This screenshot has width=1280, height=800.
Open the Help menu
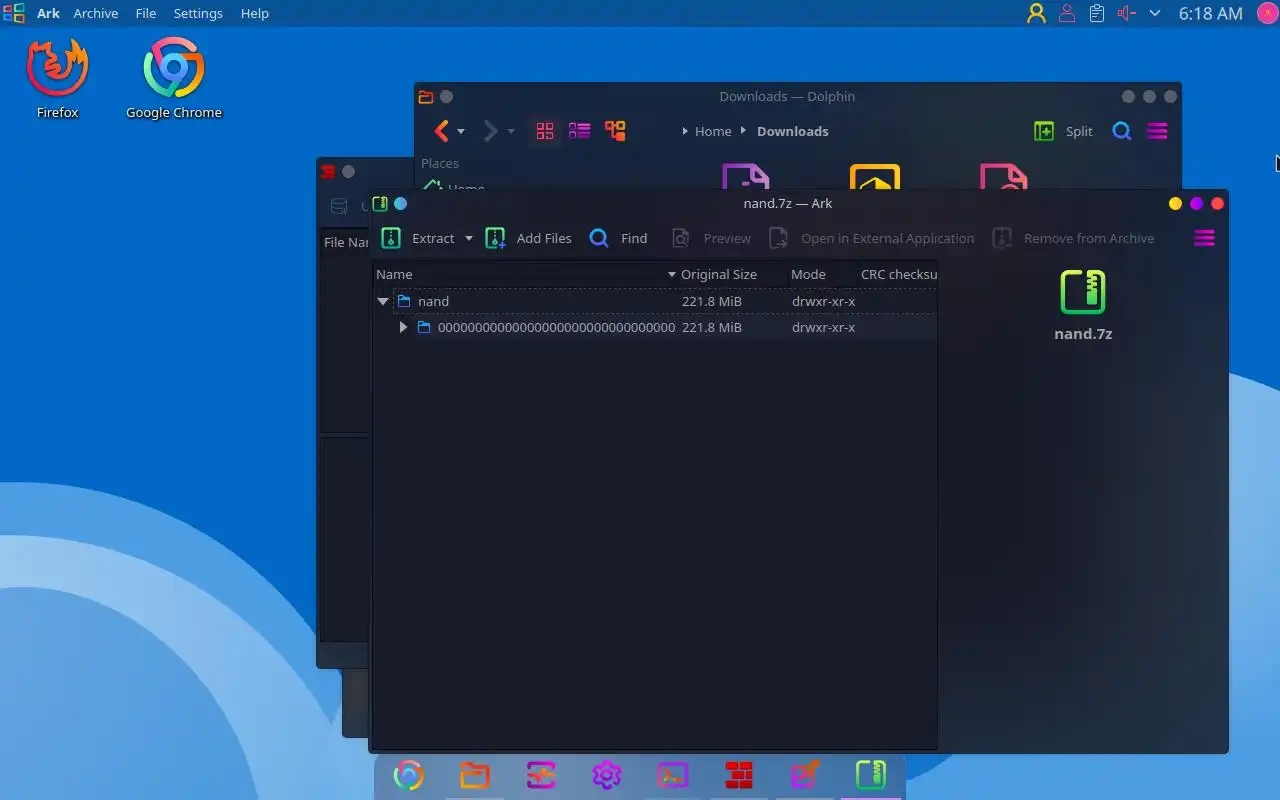[255, 13]
